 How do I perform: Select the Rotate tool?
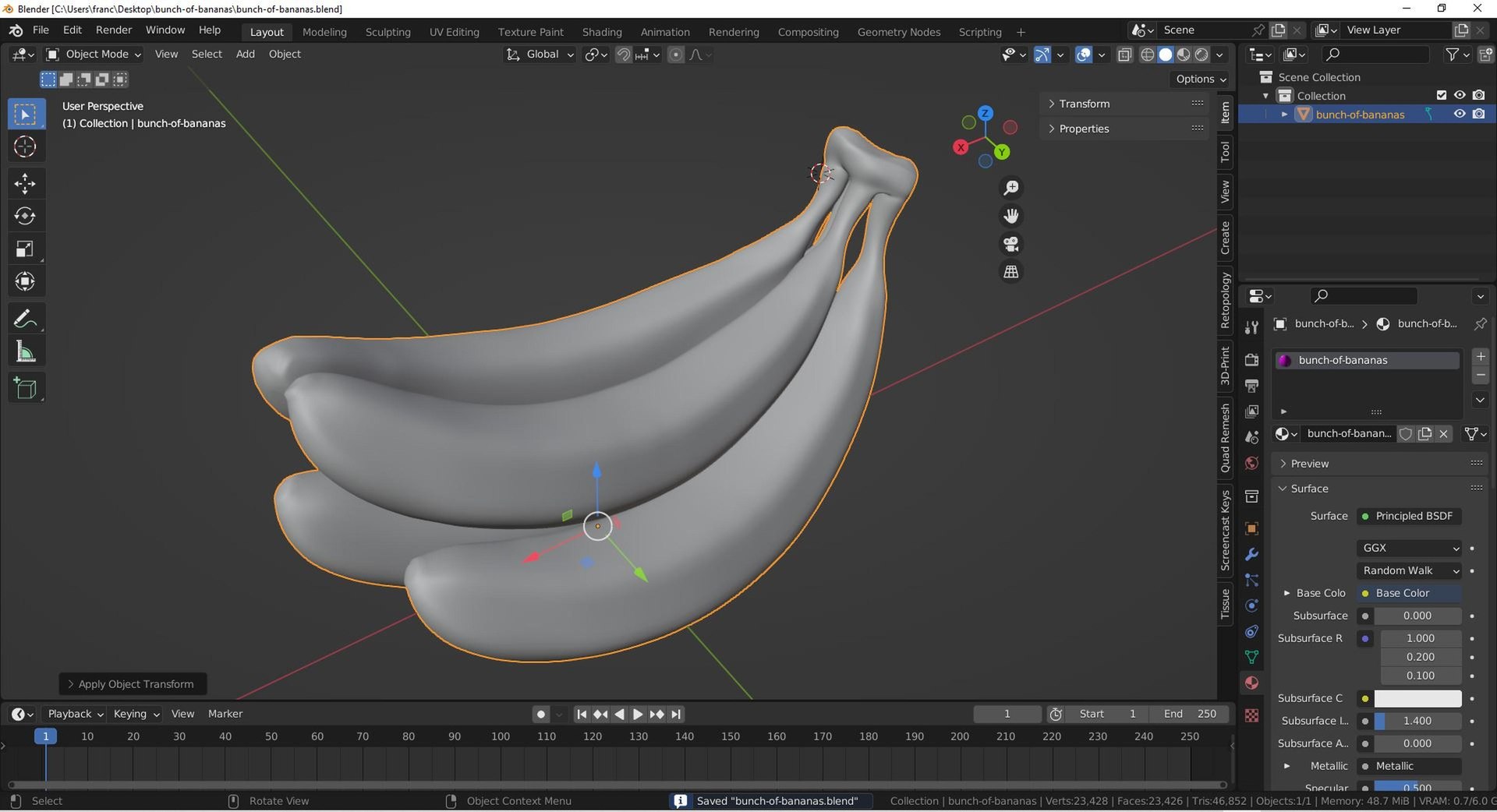[26, 216]
